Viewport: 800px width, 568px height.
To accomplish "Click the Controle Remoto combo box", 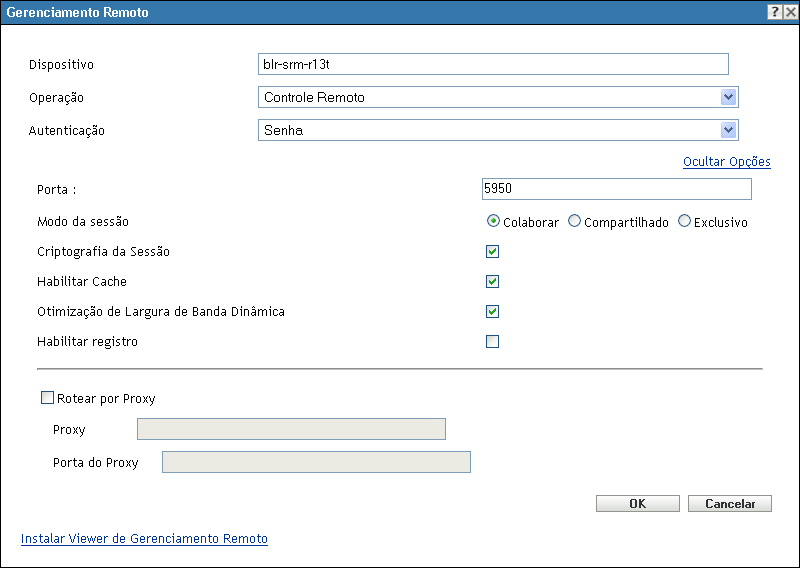I will coord(488,97).
